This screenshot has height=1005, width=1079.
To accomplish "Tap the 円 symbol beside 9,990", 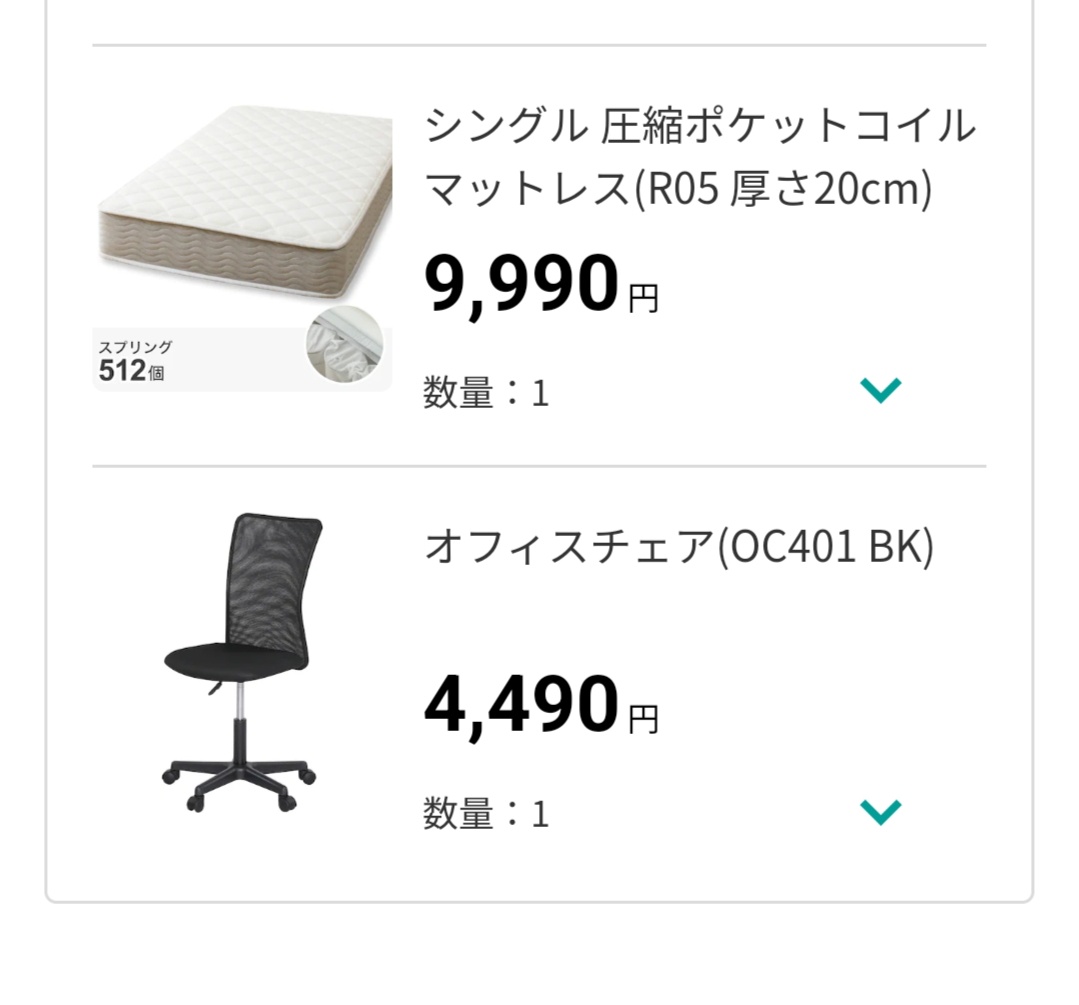I will [643, 299].
